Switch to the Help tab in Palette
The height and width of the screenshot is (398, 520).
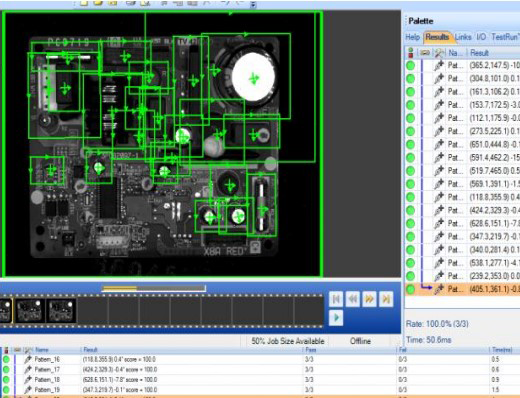coord(412,37)
